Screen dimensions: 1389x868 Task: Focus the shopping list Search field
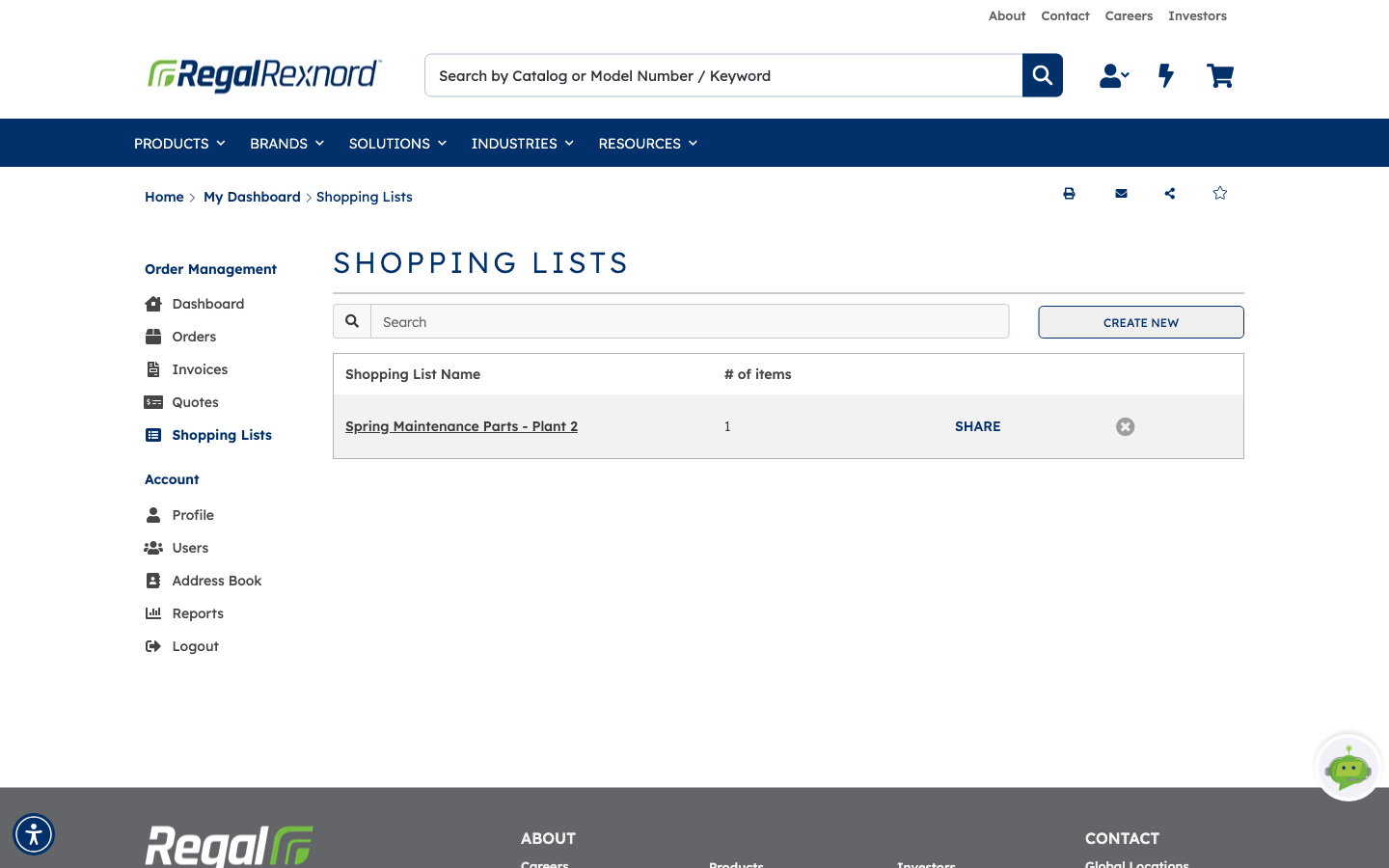[x=690, y=322]
